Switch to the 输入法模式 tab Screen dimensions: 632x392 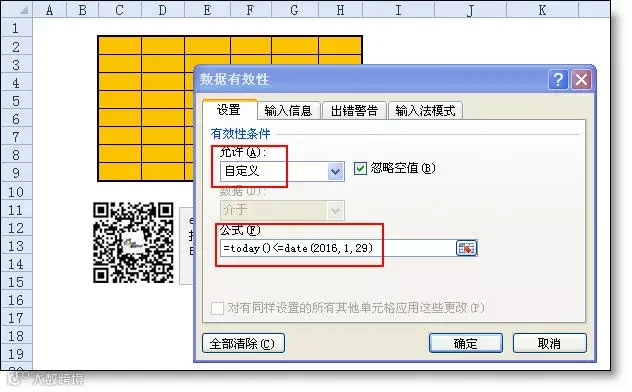tap(425, 110)
